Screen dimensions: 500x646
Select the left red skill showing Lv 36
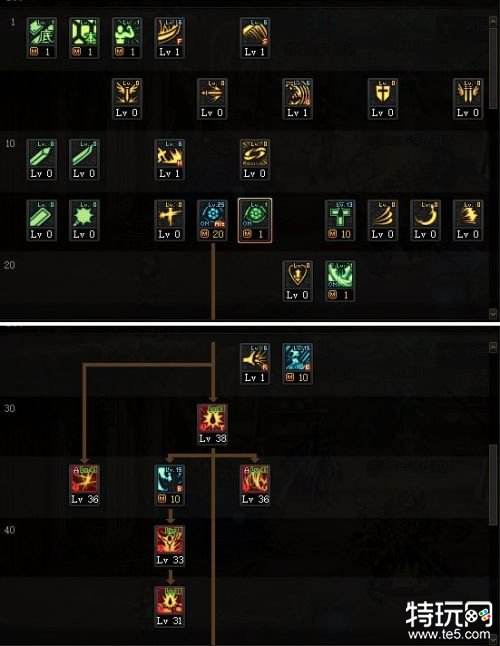pyautogui.click(x=84, y=485)
